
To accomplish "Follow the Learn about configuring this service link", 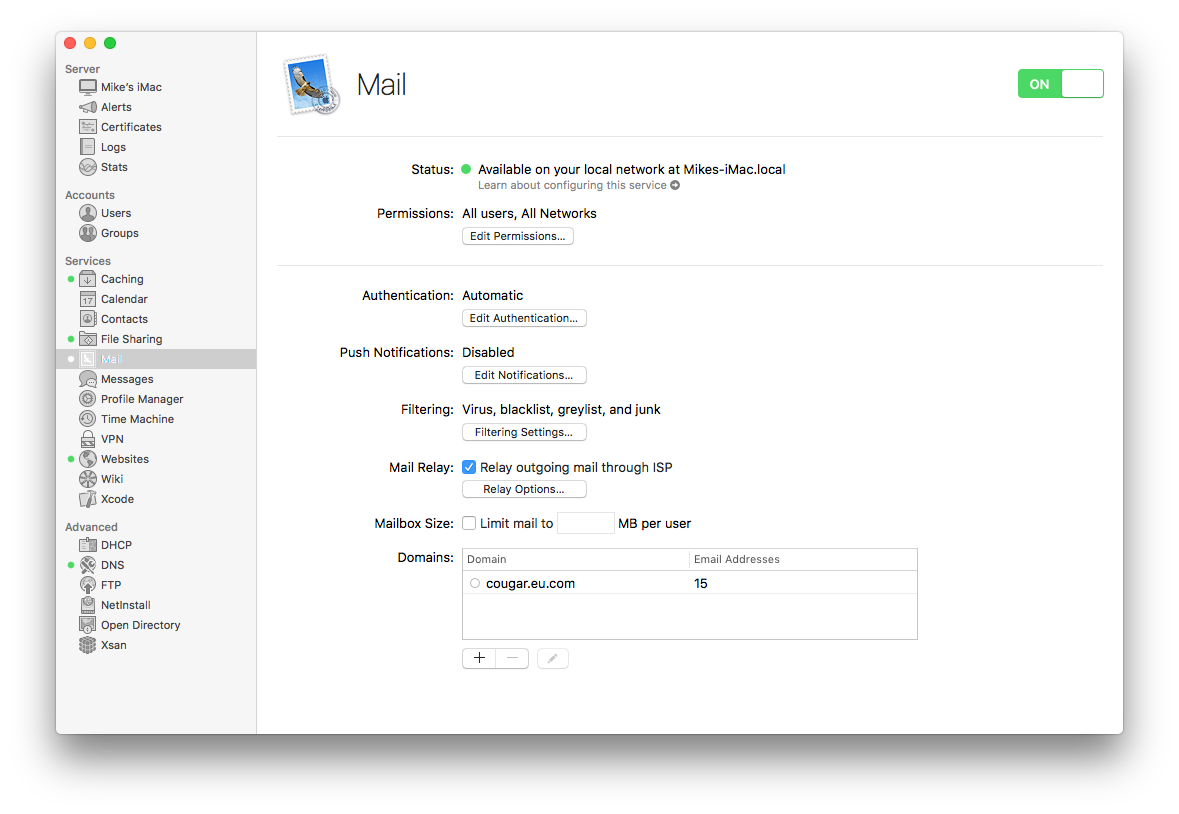I will (572, 186).
